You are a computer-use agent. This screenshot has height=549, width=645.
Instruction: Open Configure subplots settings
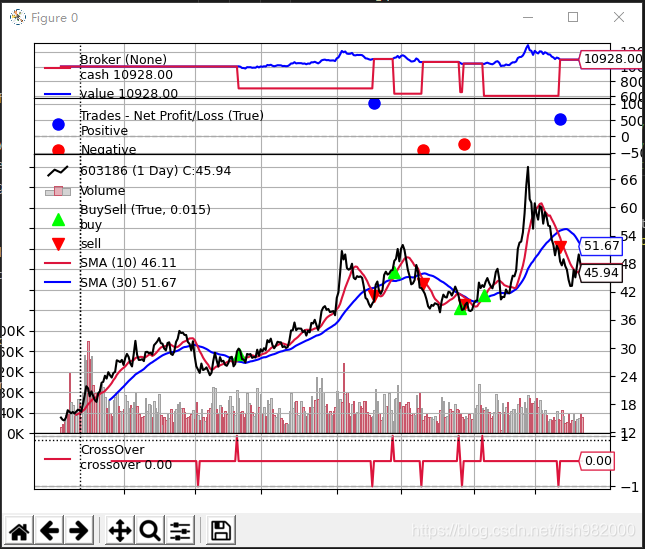coord(180,530)
